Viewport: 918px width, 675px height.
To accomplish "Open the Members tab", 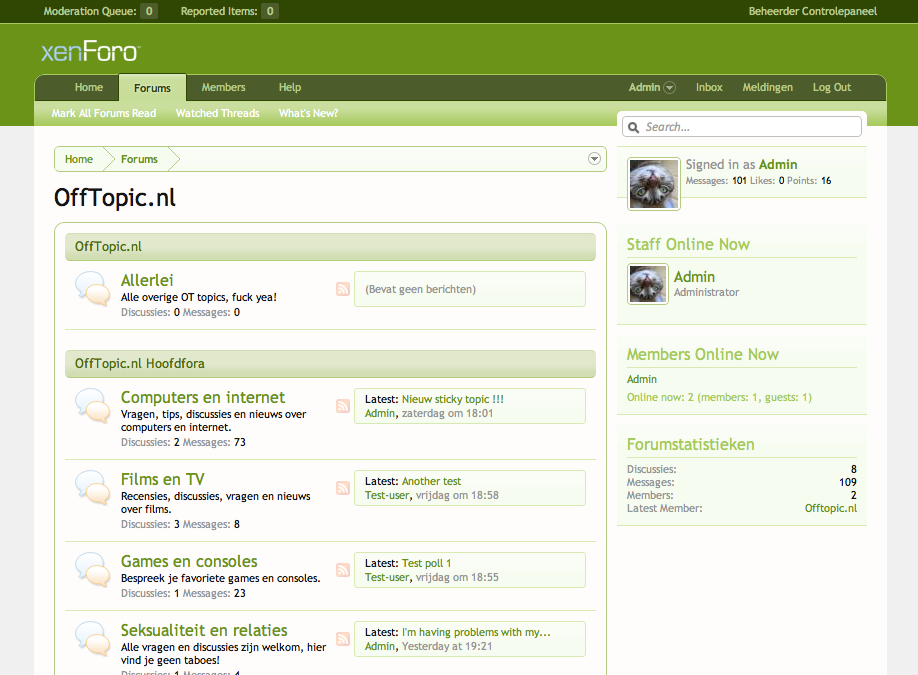I will (x=224, y=87).
